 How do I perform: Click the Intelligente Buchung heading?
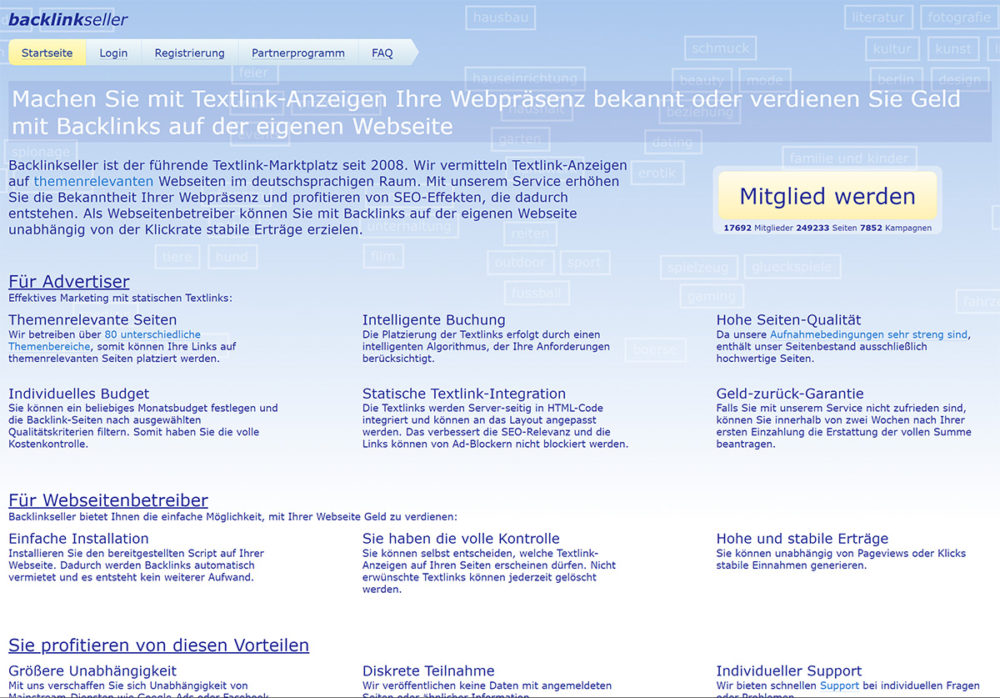click(434, 320)
